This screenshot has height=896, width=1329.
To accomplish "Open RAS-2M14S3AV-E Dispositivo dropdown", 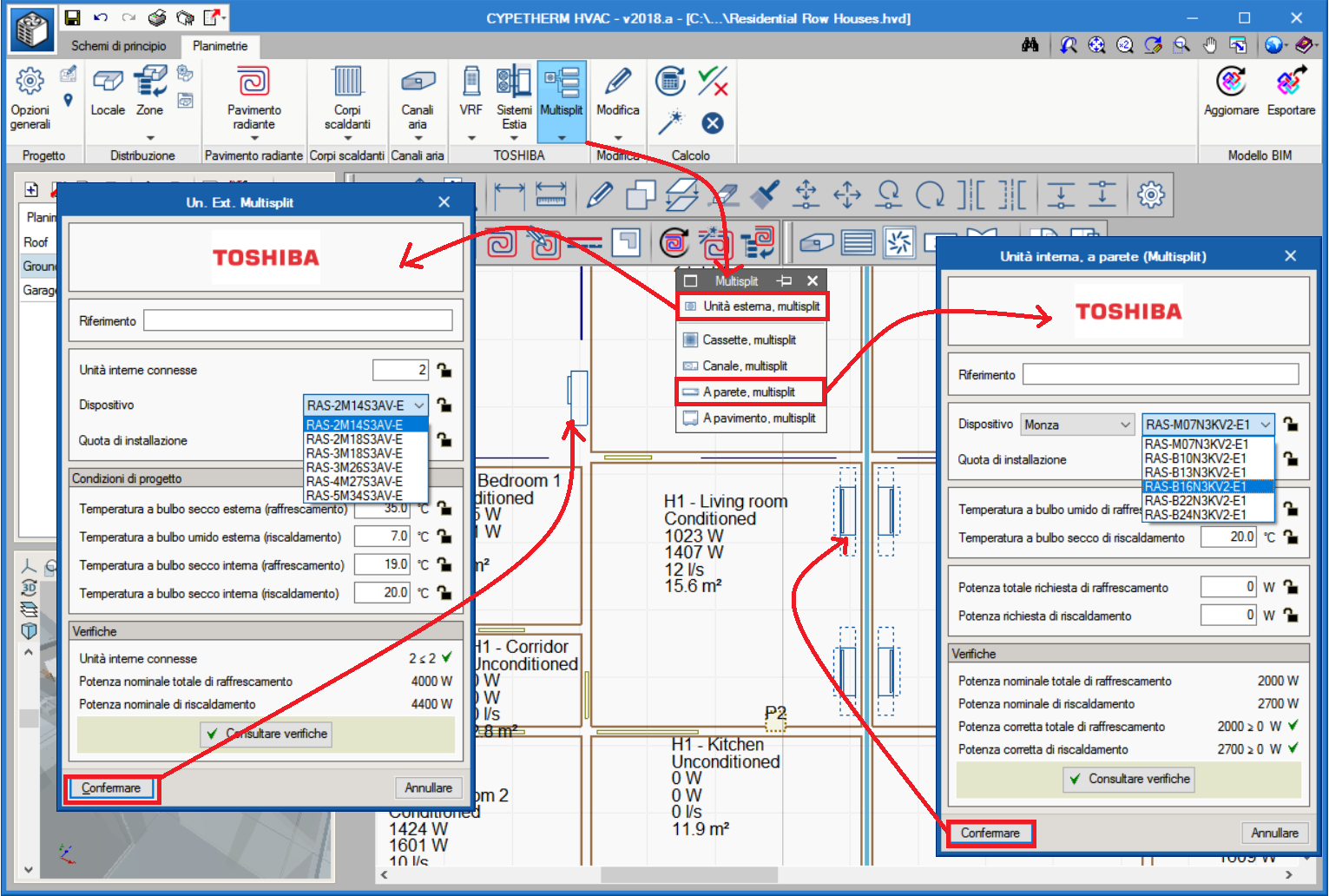I will point(365,405).
